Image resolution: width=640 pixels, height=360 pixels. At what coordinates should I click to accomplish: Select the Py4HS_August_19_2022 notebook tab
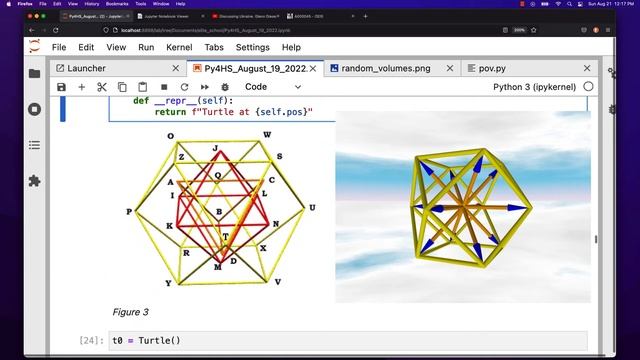click(255, 68)
